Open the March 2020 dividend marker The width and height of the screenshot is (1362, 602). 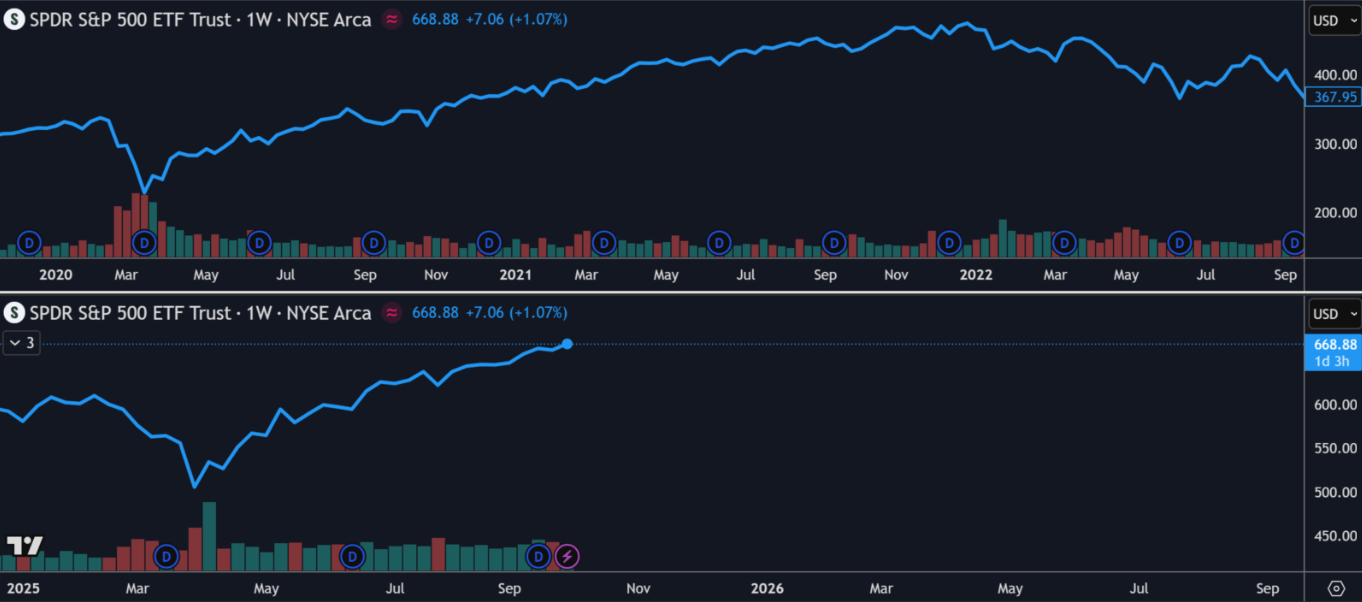pyautogui.click(x=145, y=242)
